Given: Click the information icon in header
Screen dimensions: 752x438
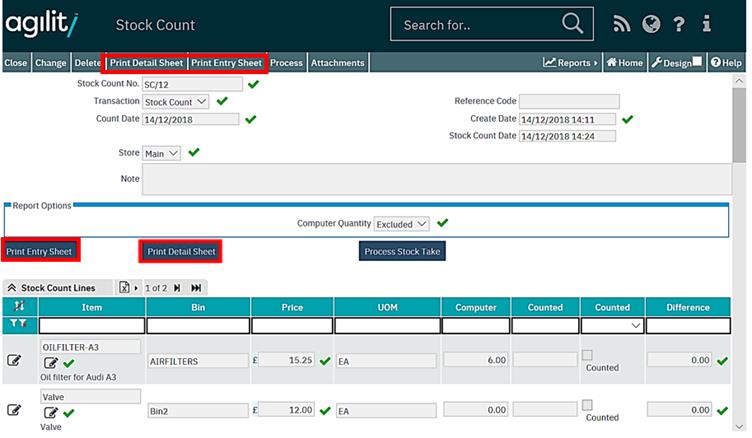Looking at the screenshot, I should (x=707, y=24).
